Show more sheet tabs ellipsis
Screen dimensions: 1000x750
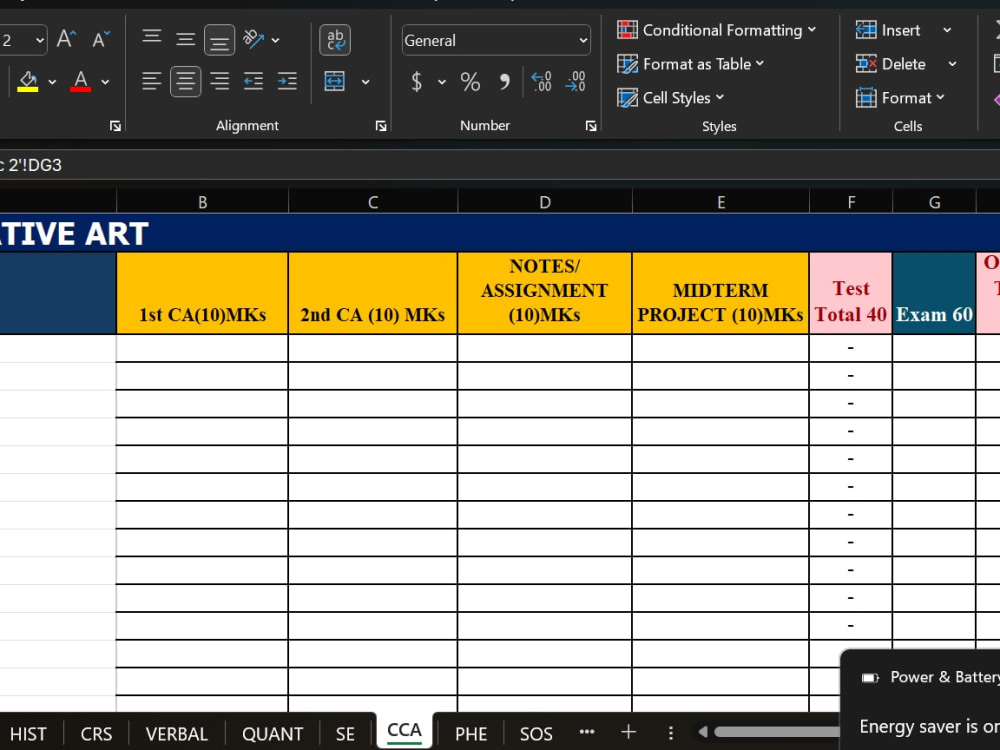coord(587,732)
